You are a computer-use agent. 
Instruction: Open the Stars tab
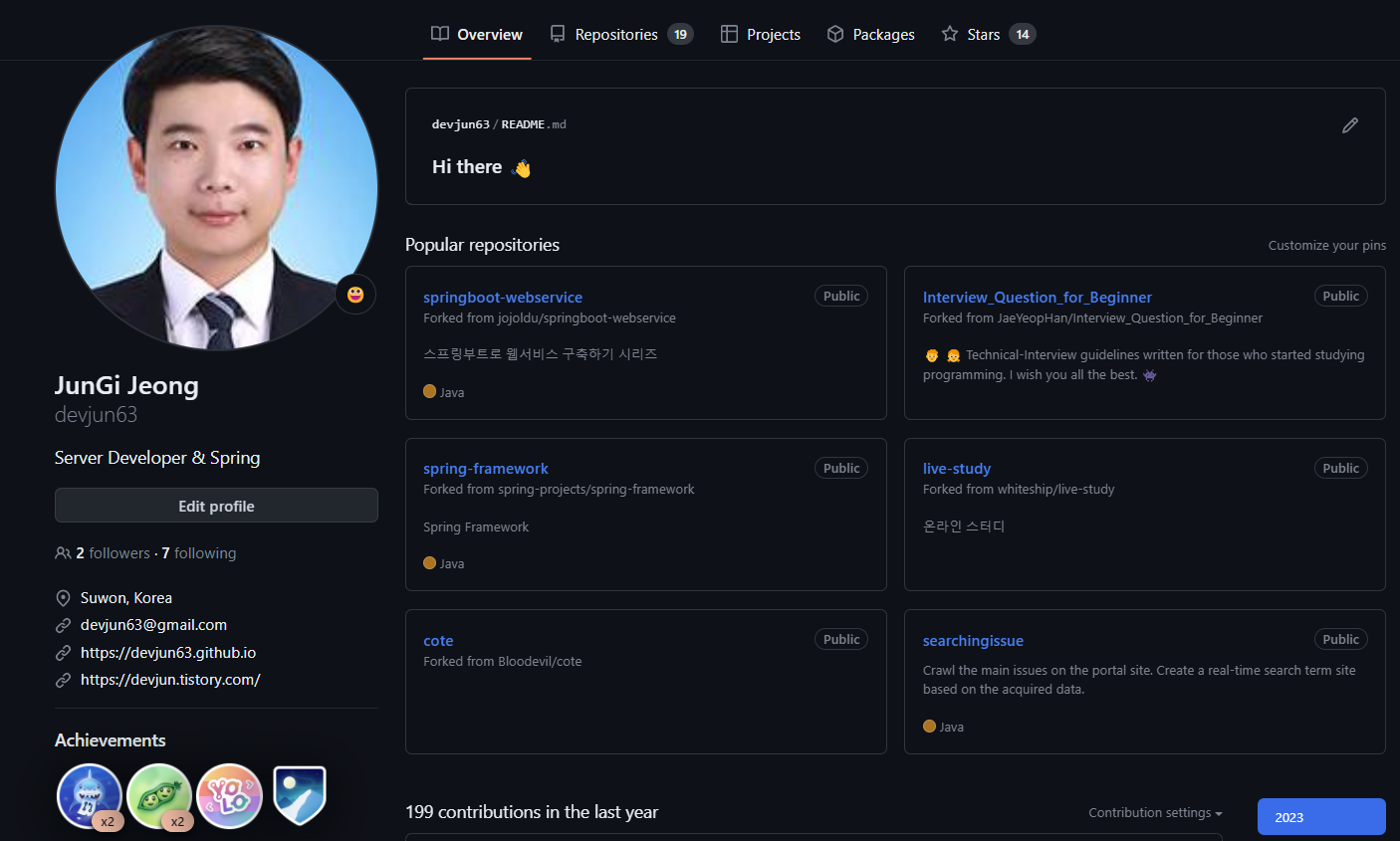[x=989, y=34]
